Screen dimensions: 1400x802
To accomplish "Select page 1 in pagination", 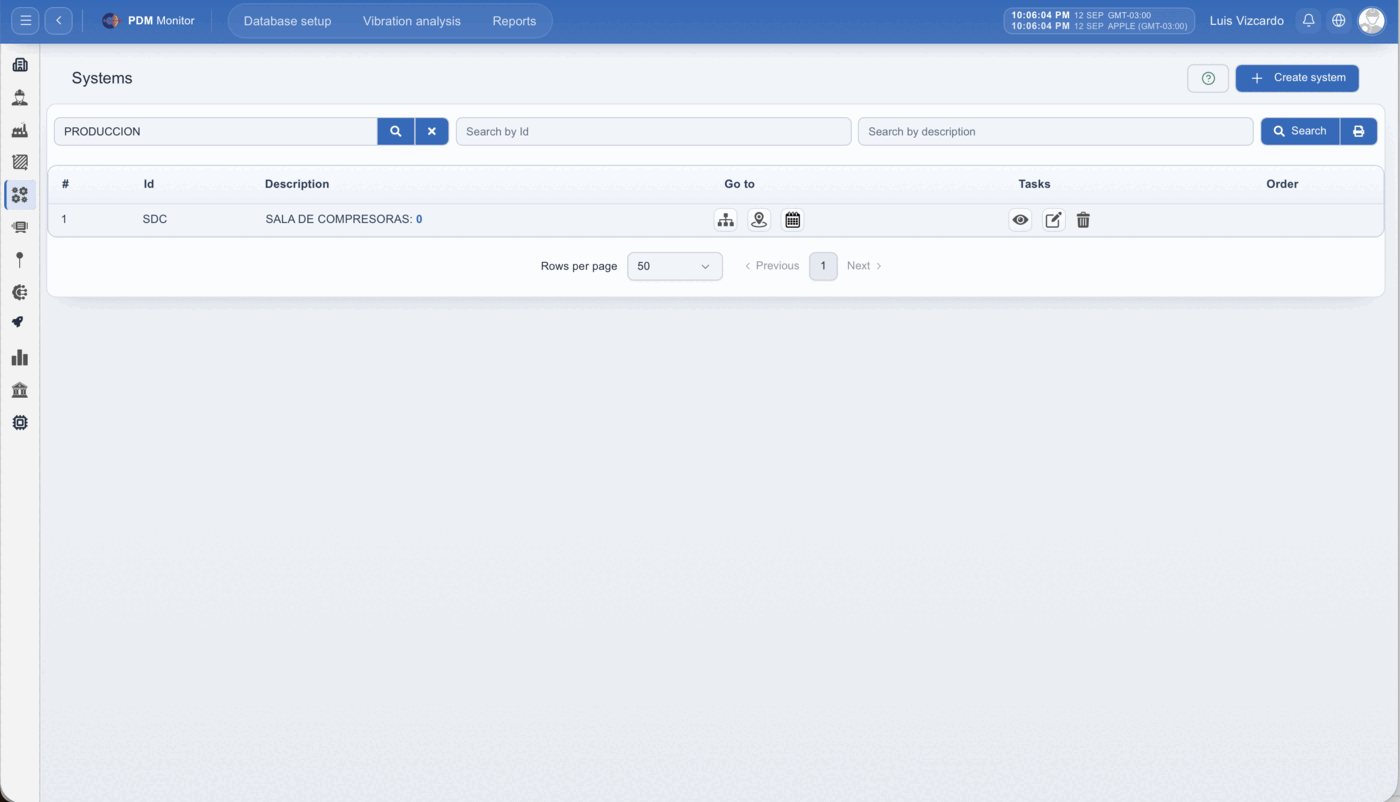I will 823,266.
